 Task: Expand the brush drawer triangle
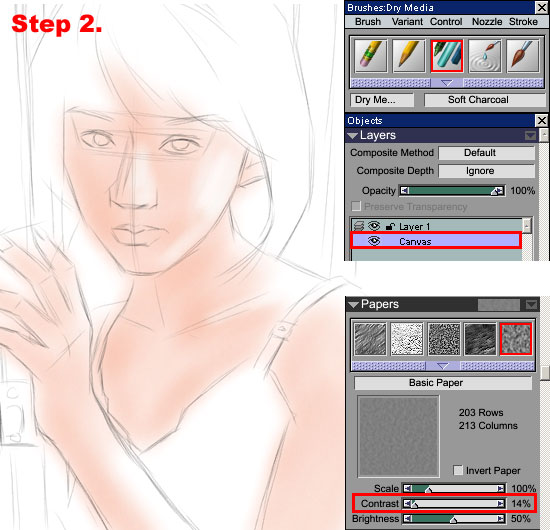coord(447,83)
